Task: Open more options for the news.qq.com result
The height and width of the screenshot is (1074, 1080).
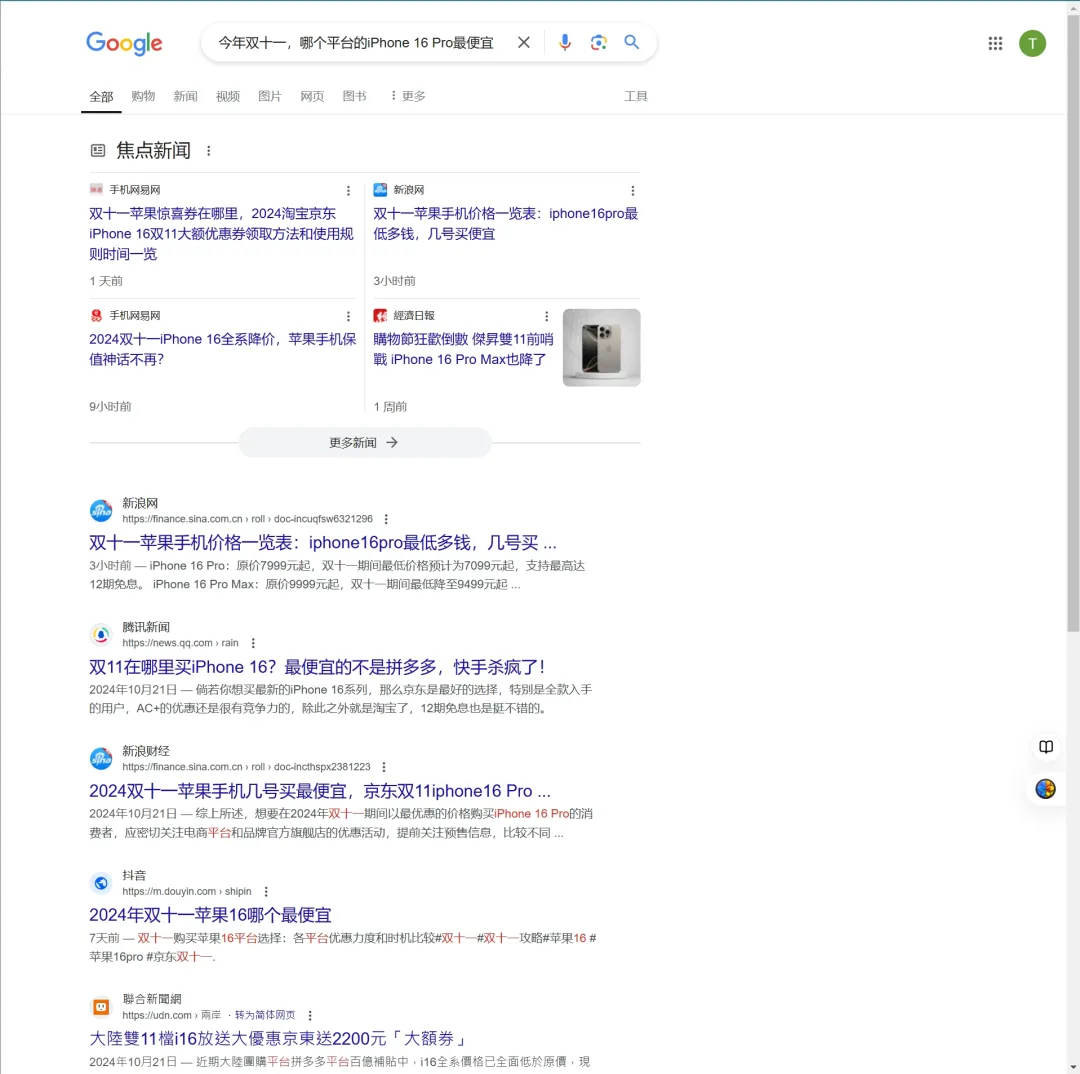Action: [253, 643]
